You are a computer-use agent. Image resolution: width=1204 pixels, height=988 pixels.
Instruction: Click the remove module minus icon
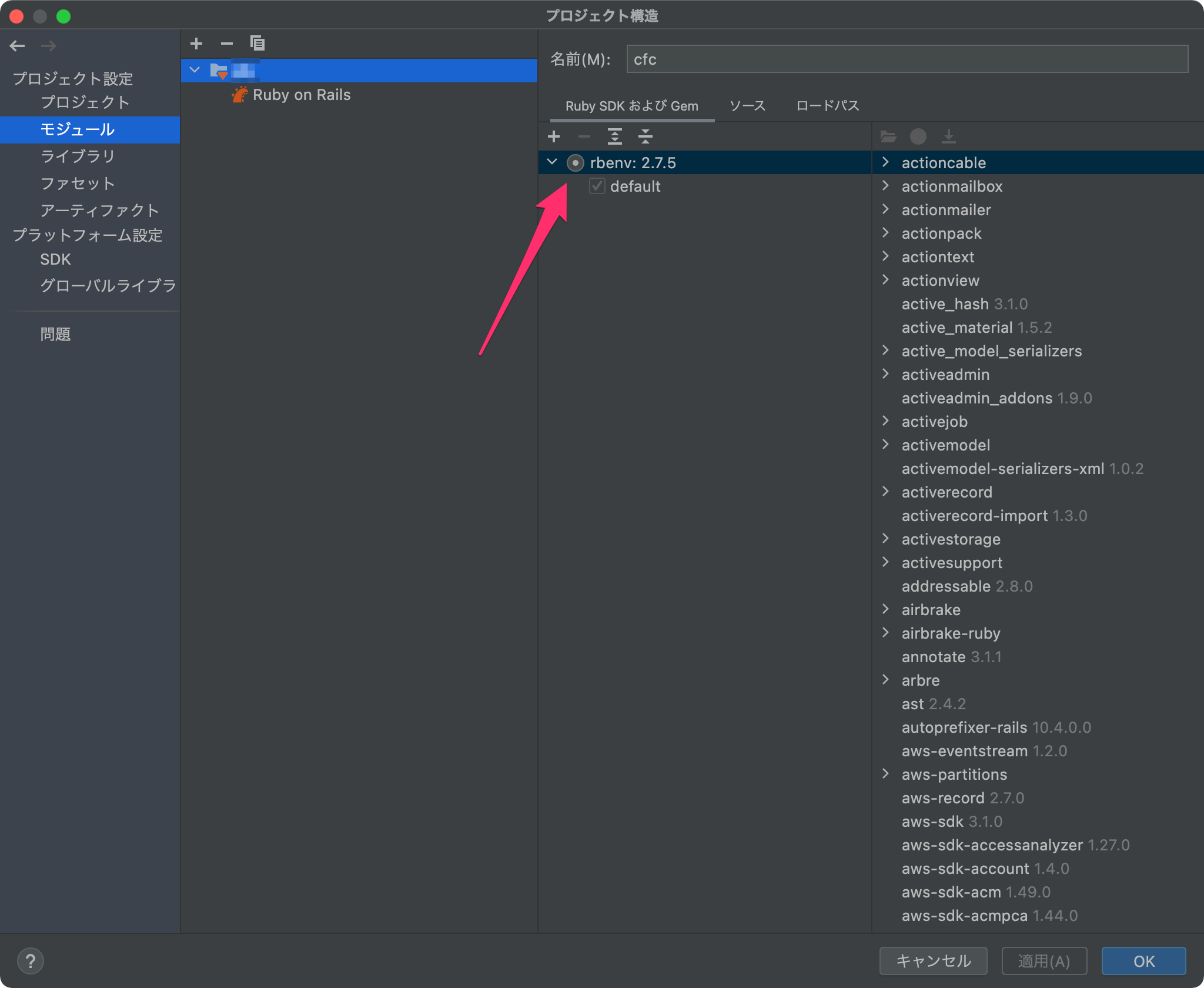(227, 44)
